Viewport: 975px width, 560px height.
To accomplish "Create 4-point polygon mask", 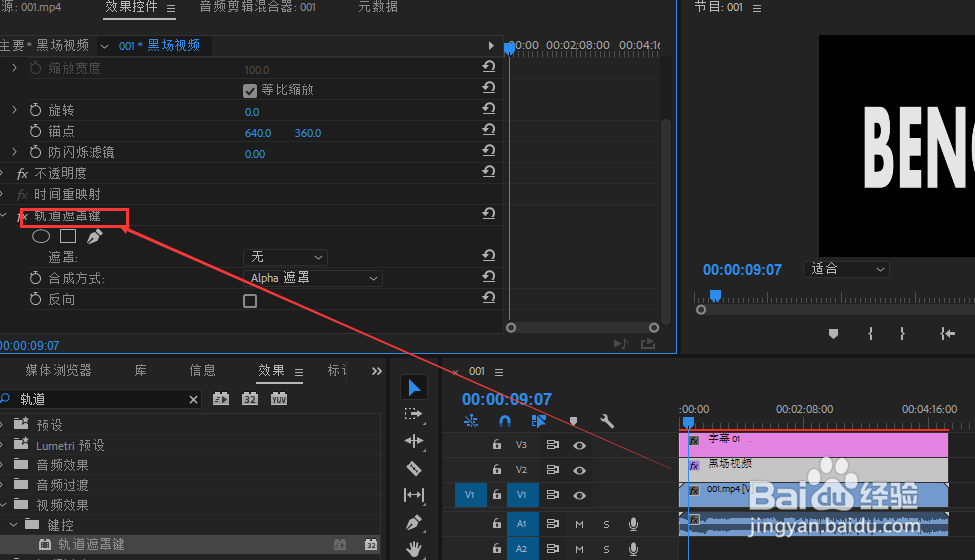I will coord(68,236).
